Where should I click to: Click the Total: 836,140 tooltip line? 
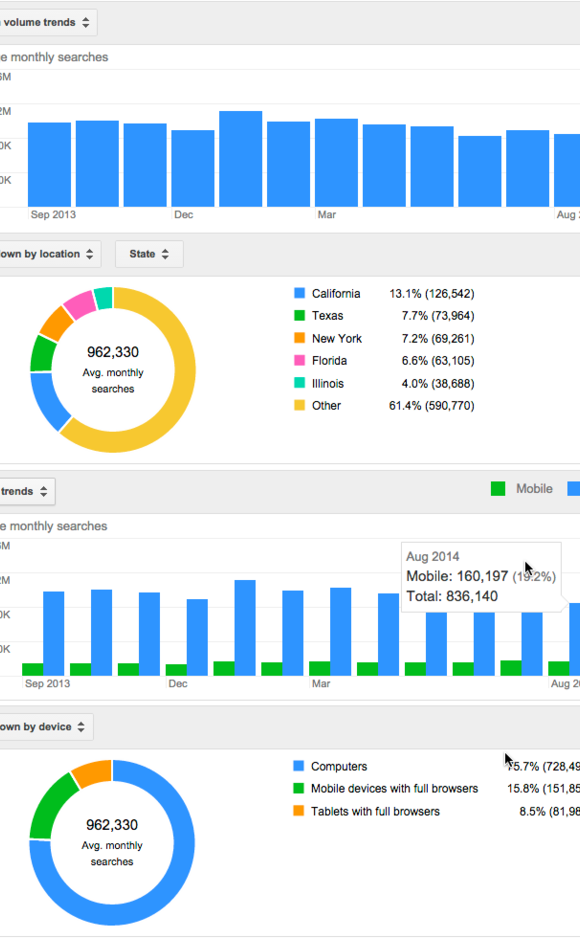pos(452,596)
